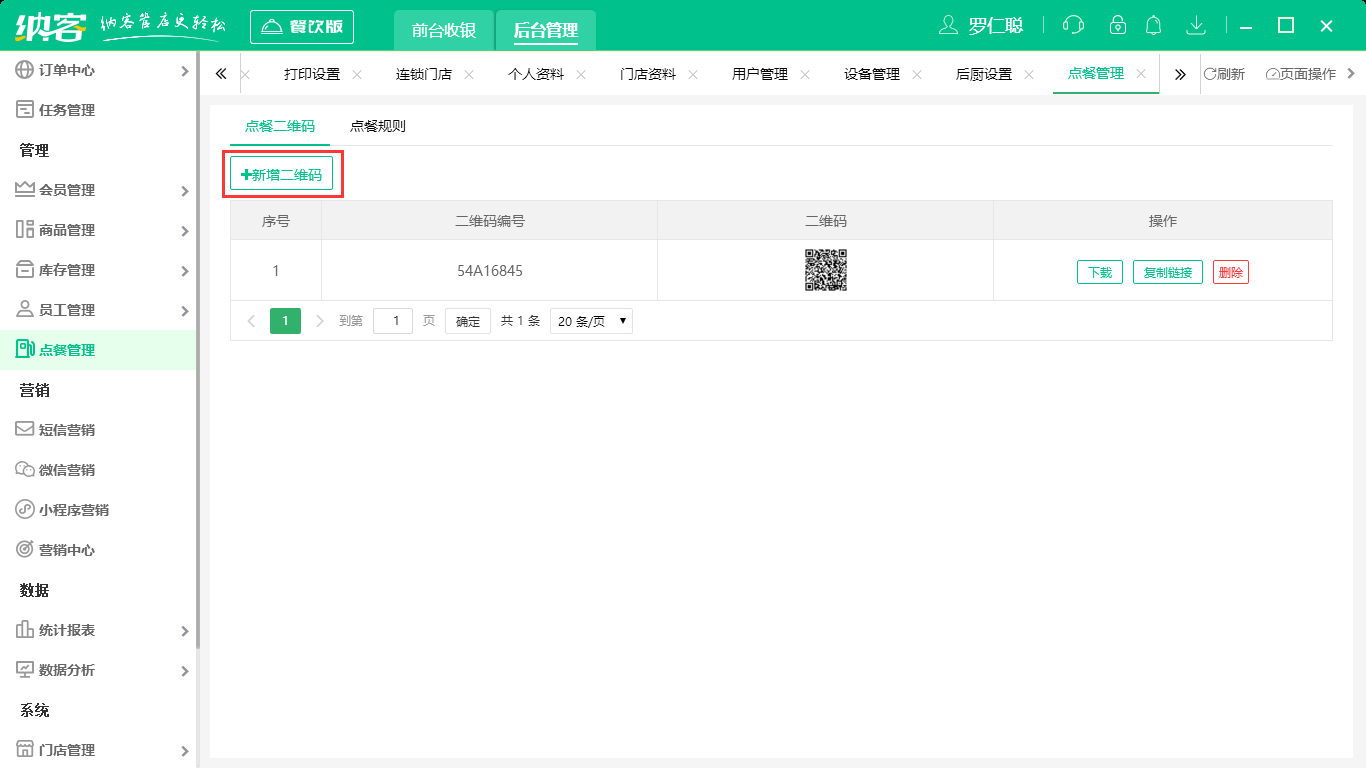The image size is (1366, 768).
Task: Click the download icon in title bar
Action: point(1195,26)
